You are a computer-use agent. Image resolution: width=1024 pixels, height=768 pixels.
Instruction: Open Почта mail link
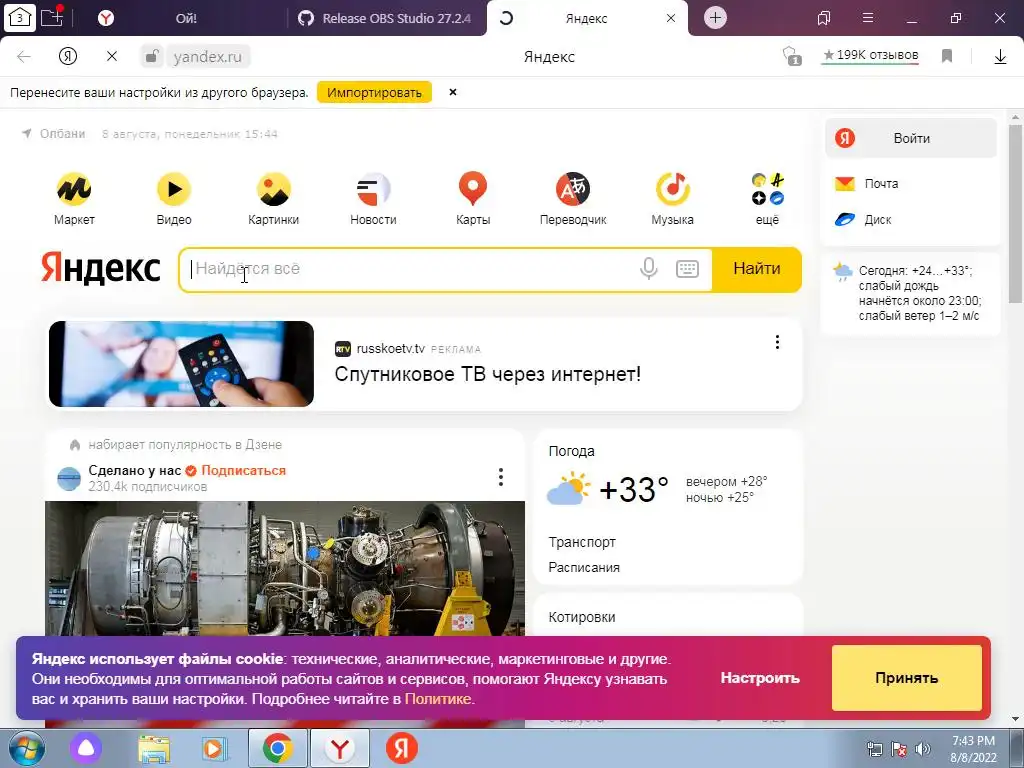867,184
